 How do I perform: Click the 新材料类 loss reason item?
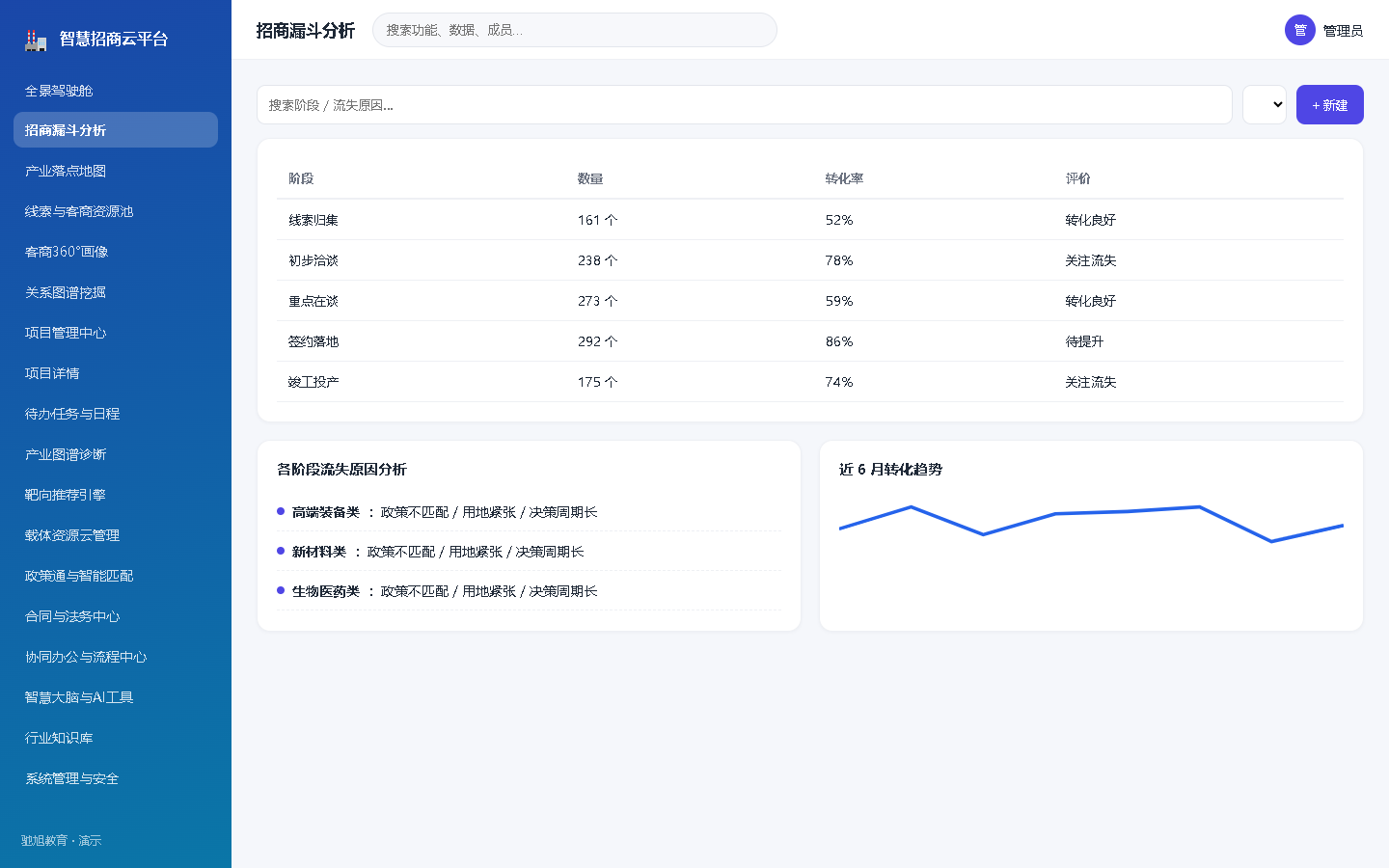529,552
